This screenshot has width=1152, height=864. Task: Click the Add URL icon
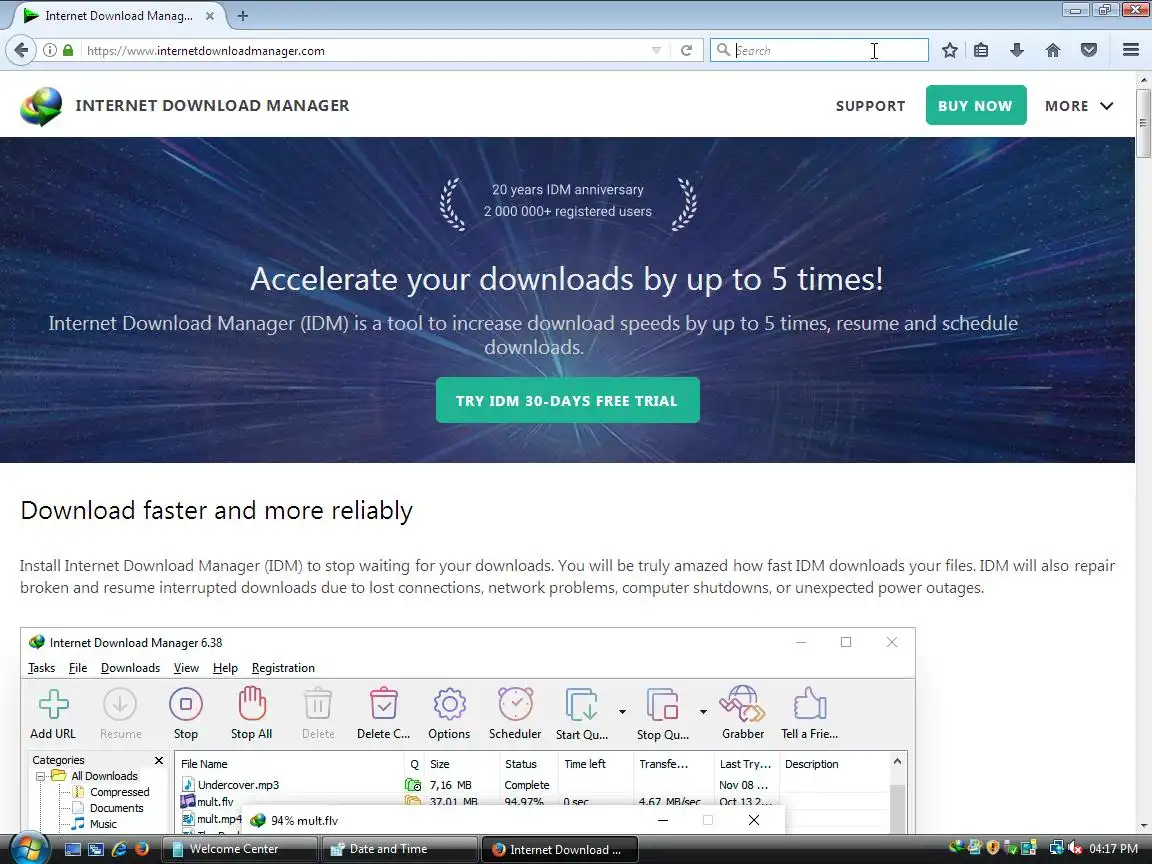[53, 704]
